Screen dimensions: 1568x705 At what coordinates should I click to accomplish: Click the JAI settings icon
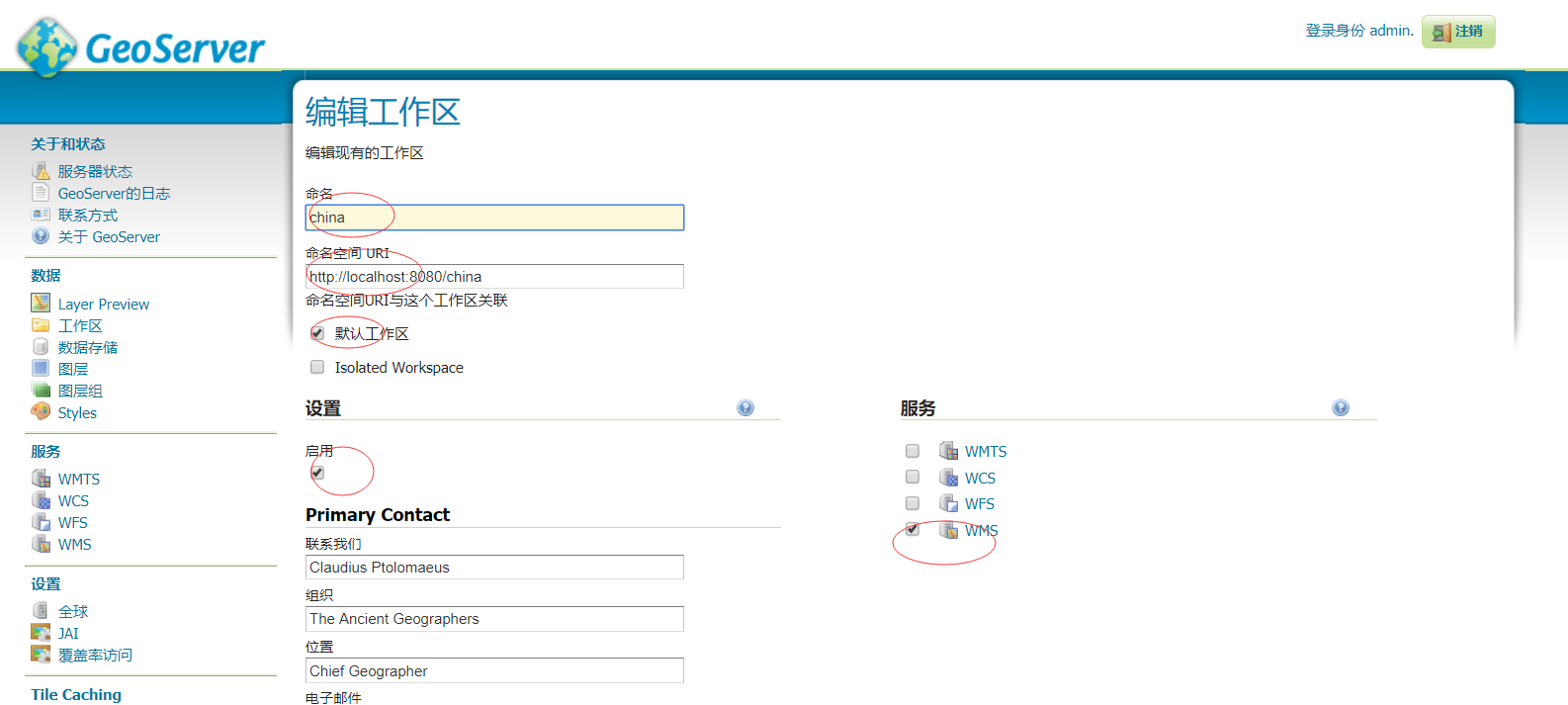[x=41, y=633]
